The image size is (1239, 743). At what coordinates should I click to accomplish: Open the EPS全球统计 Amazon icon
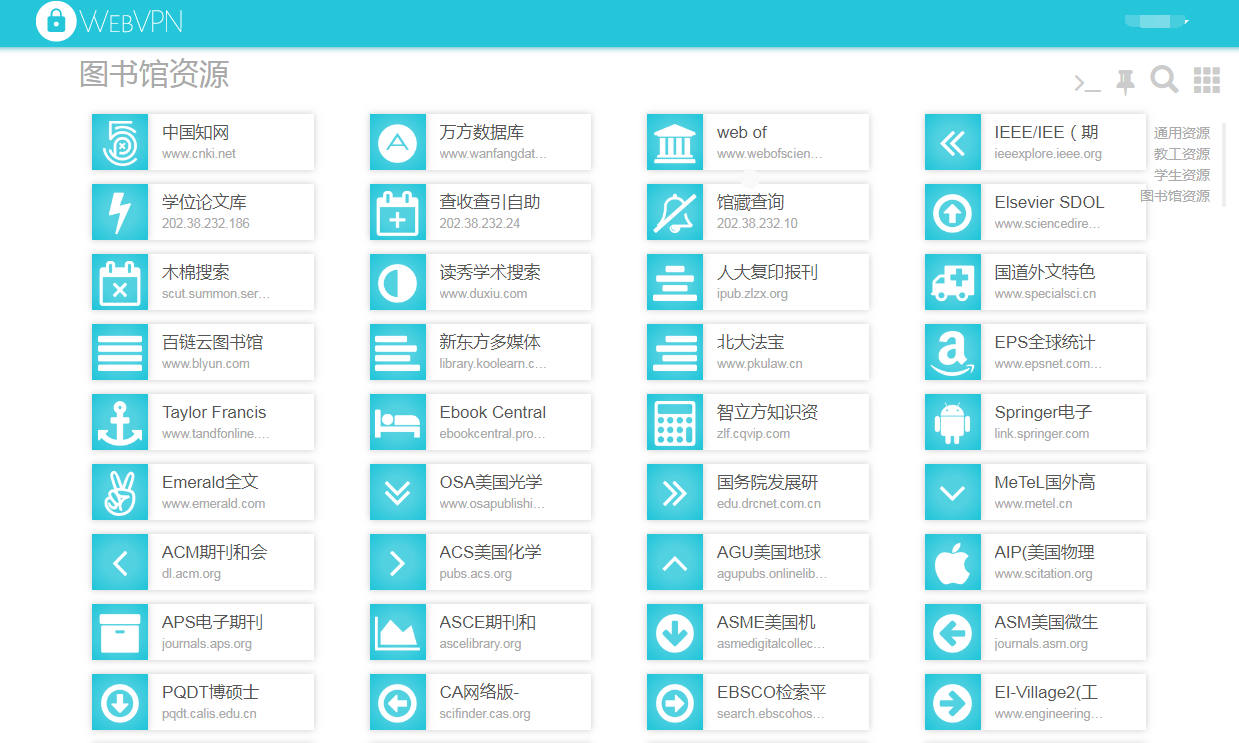click(953, 352)
